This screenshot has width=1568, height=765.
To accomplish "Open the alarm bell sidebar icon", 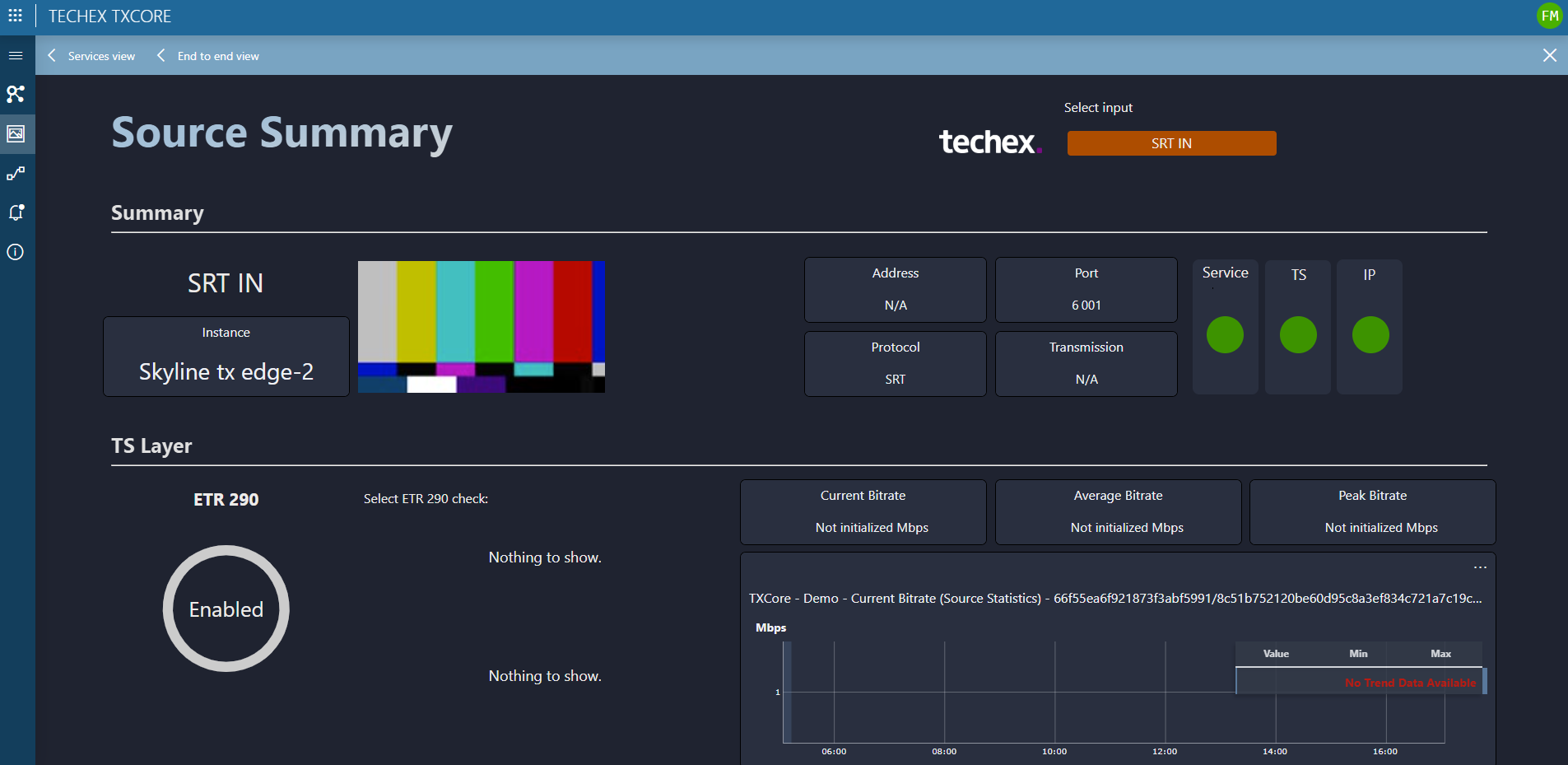I will tap(16, 212).
